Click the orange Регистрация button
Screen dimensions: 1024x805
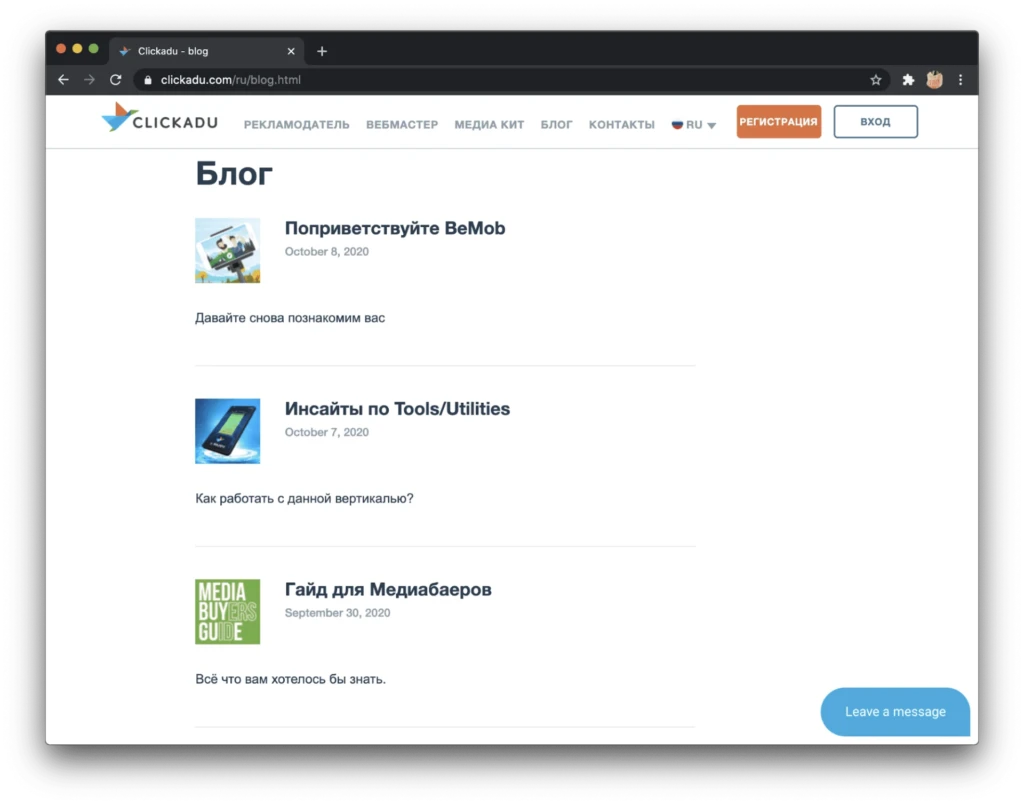click(778, 121)
